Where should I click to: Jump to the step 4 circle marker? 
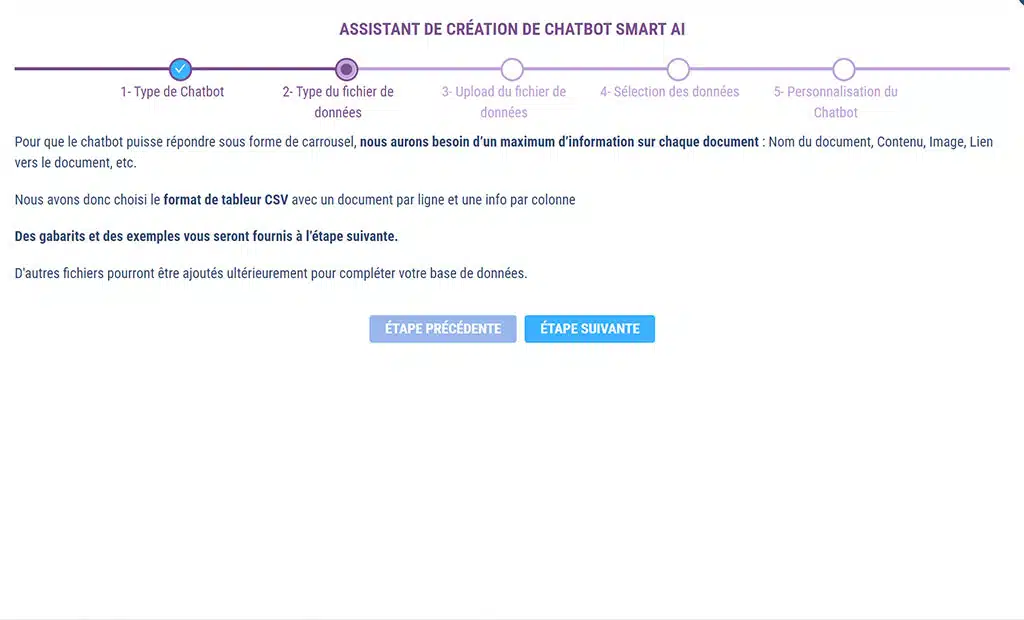pos(678,69)
